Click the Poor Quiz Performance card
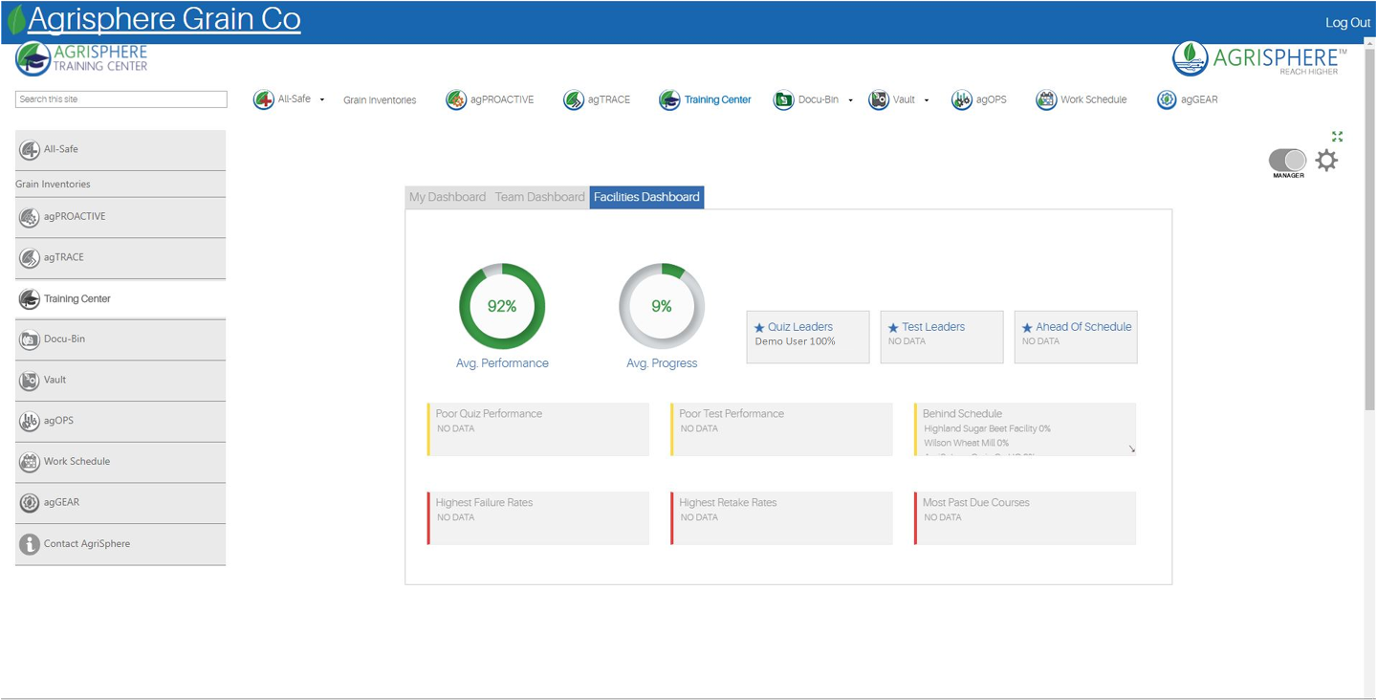 pos(538,429)
